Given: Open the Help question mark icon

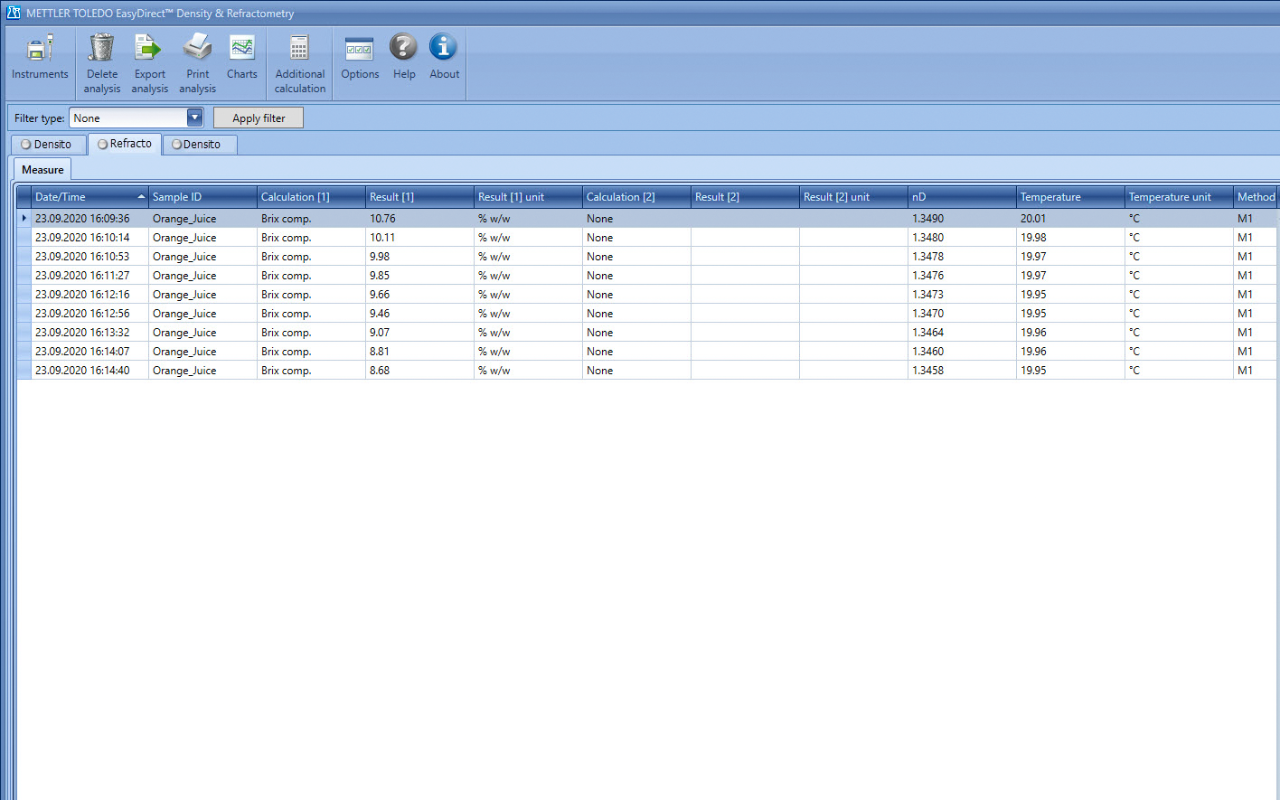Looking at the screenshot, I should 403,47.
